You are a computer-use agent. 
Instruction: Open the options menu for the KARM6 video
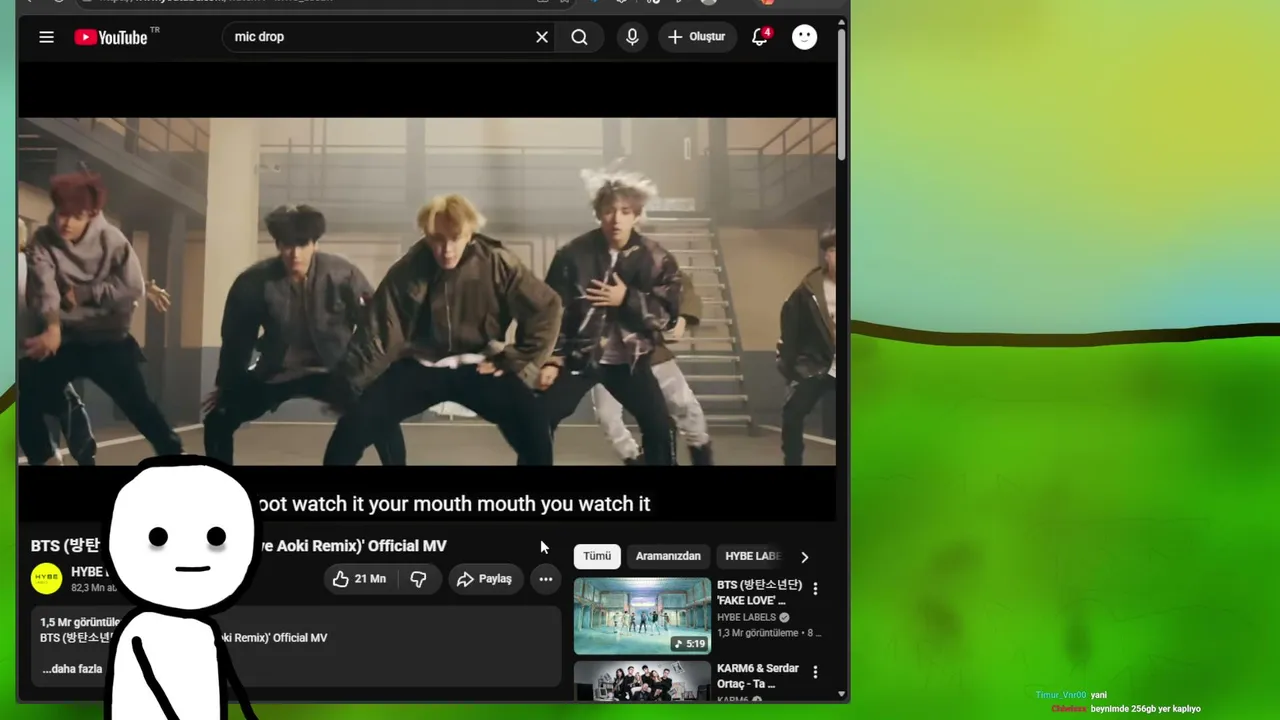tap(815, 673)
